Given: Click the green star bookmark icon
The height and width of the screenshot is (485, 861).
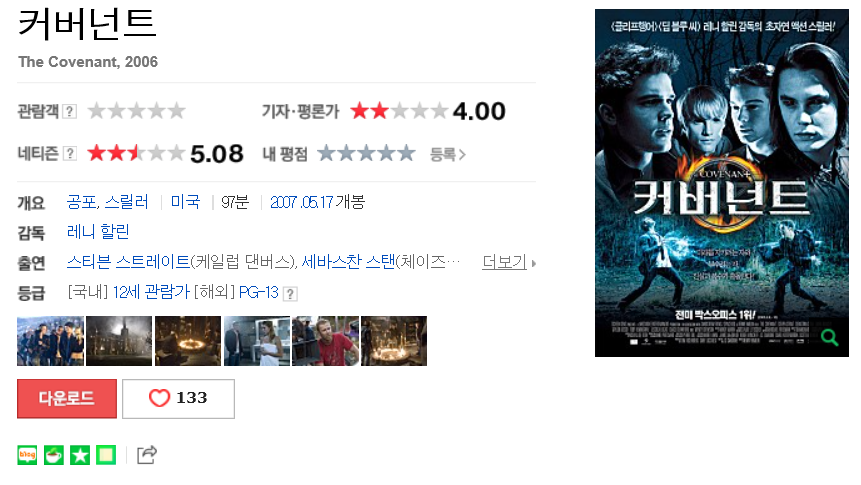Looking at the screenshot, I should pyautogui.click(x=80, y=455).
